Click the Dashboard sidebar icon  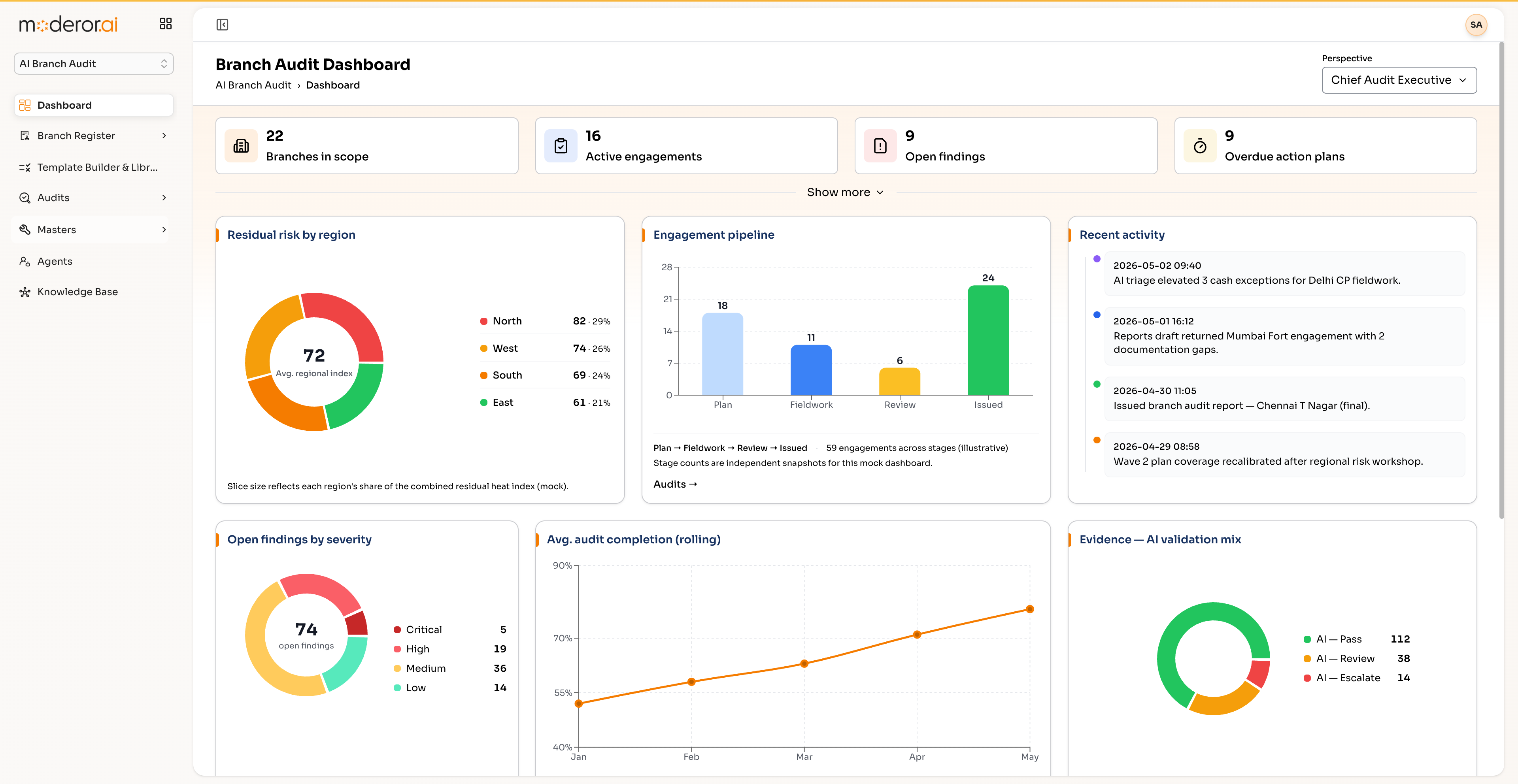[25, 105]
